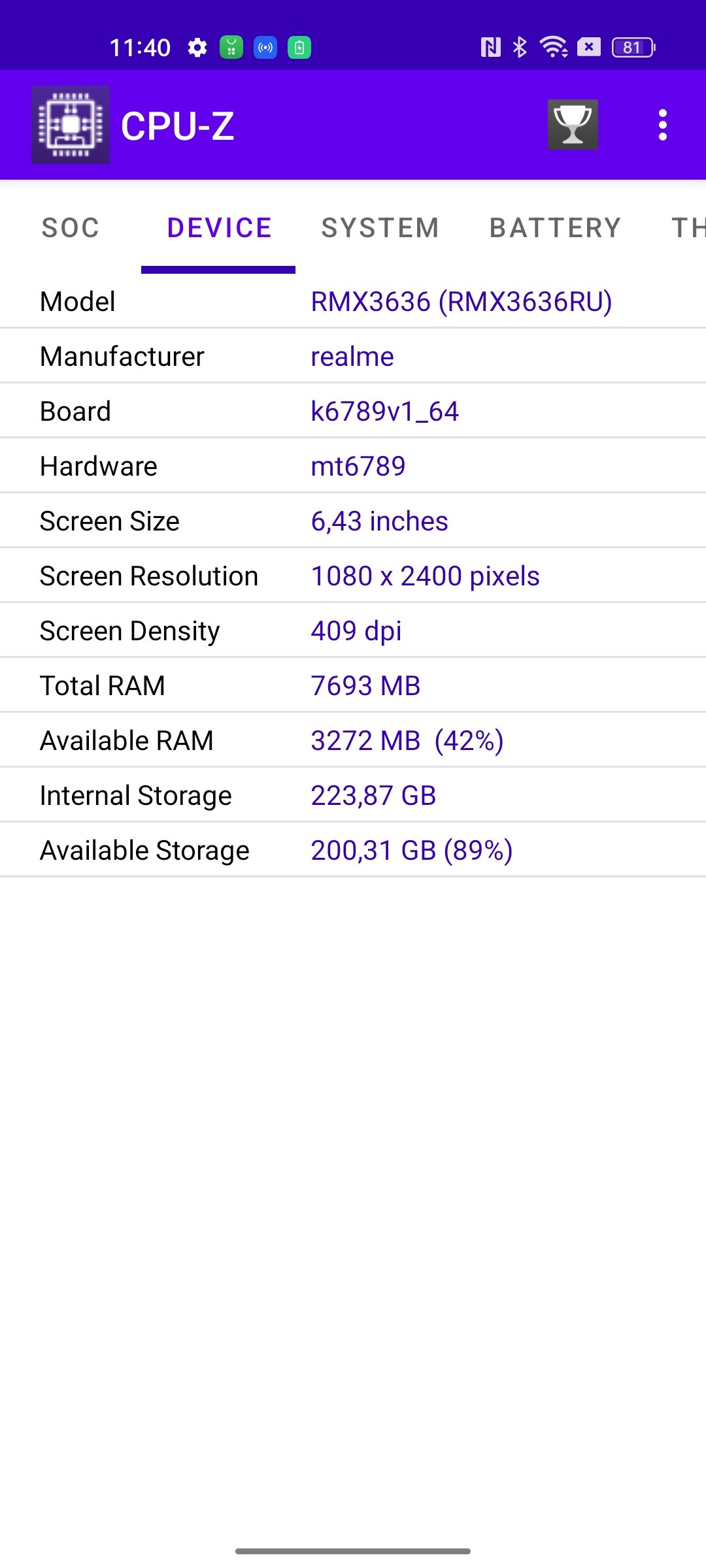Viewport: 706px width, 1568px height.
Task: Tap the blue hotspot status icon
Action: point(265,47)
